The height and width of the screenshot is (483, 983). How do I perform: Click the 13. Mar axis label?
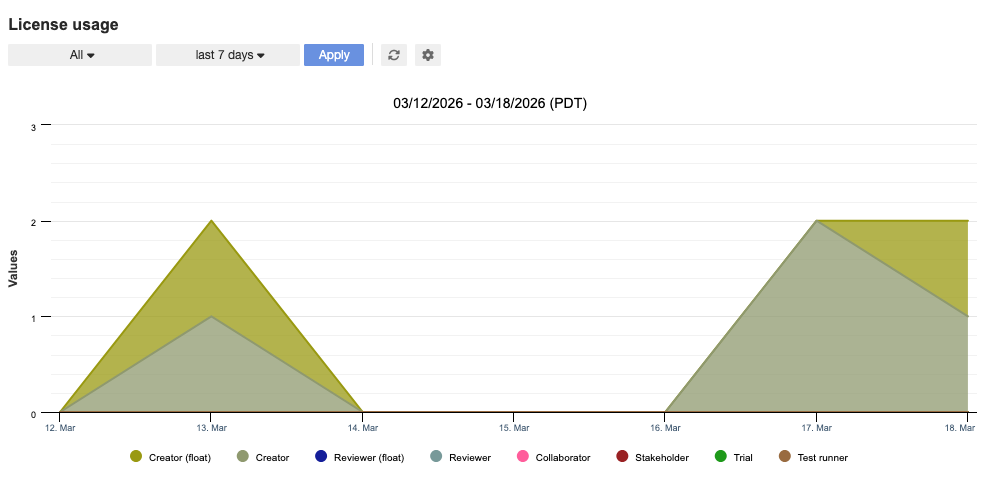tap(212, 428)
